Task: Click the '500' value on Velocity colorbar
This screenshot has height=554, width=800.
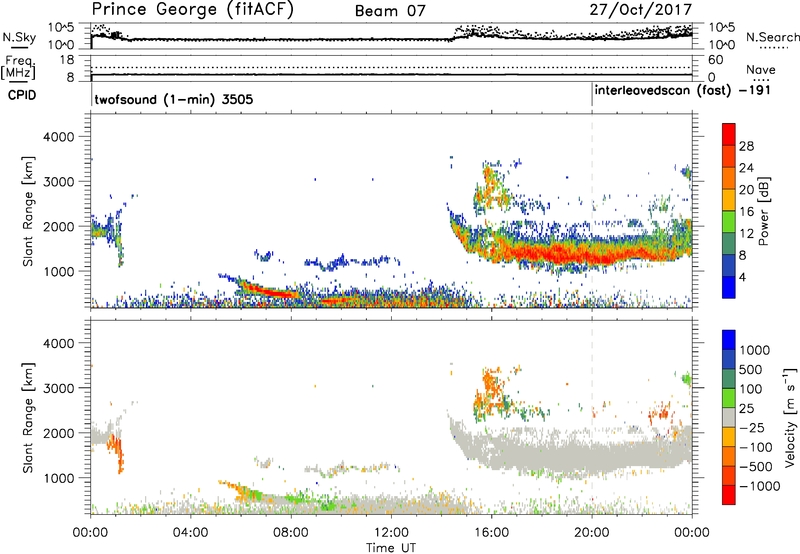Action: pos(751,369)
